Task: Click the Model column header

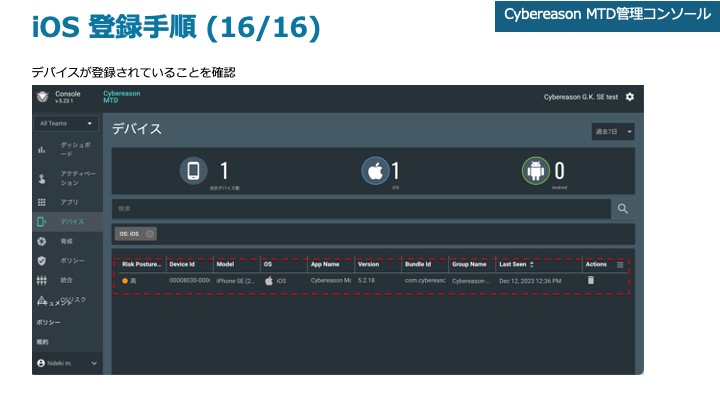Action: pos(225,264)
